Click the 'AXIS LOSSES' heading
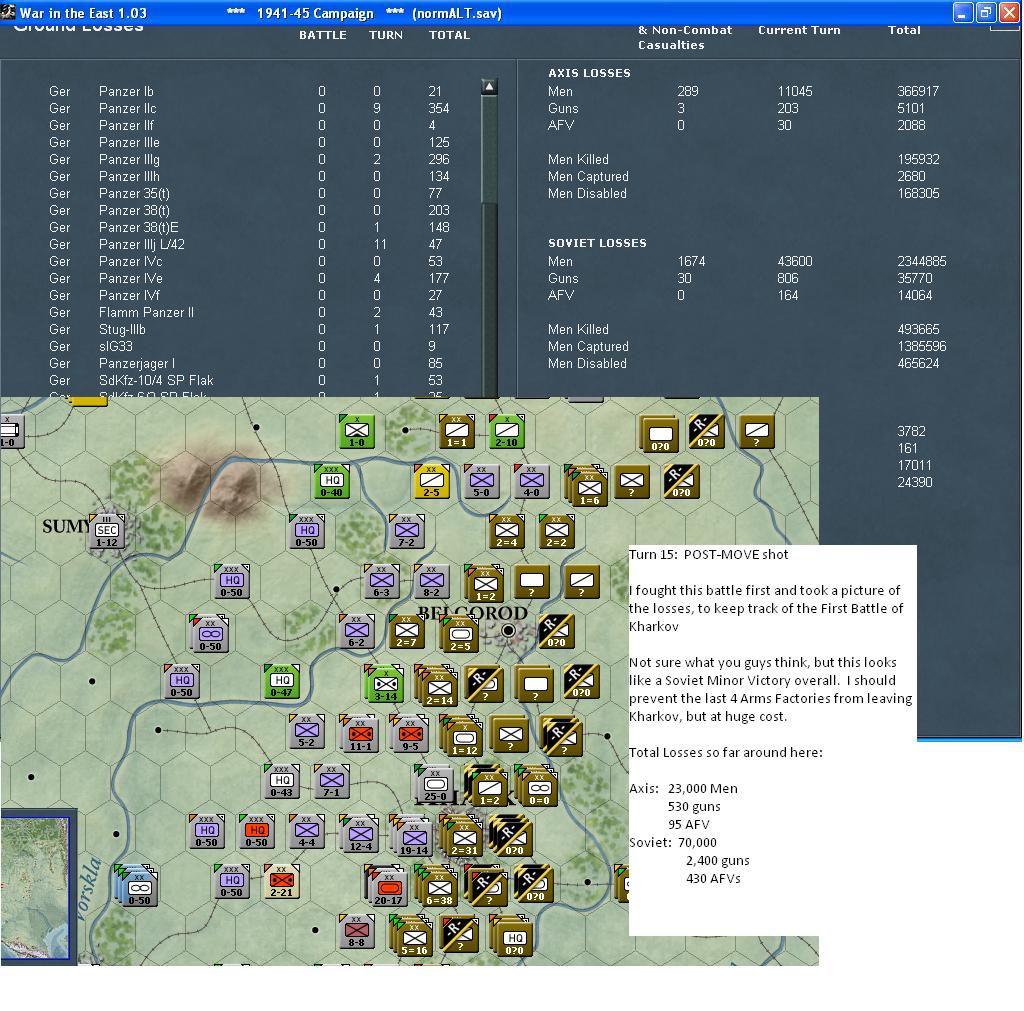Image resolution: width=1024 pixels, height=1011 pixels. (x=589, y=73)
